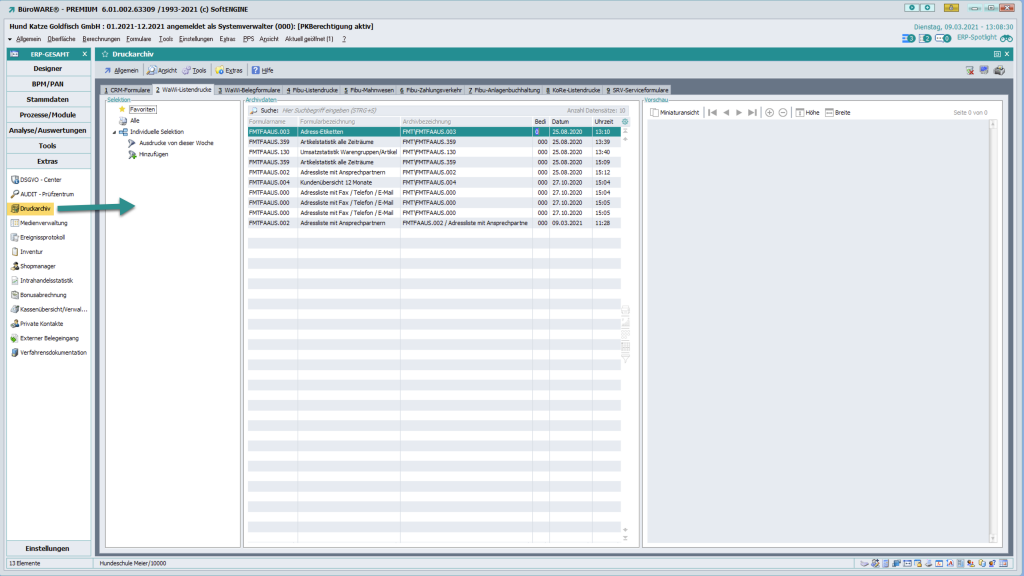
Task: Open Shopmanager from the Extras sidebar
Action: [x=37, y=266]
